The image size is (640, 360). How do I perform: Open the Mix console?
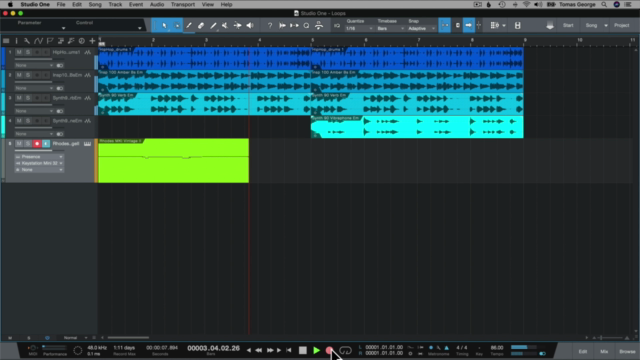coord(604,351)
